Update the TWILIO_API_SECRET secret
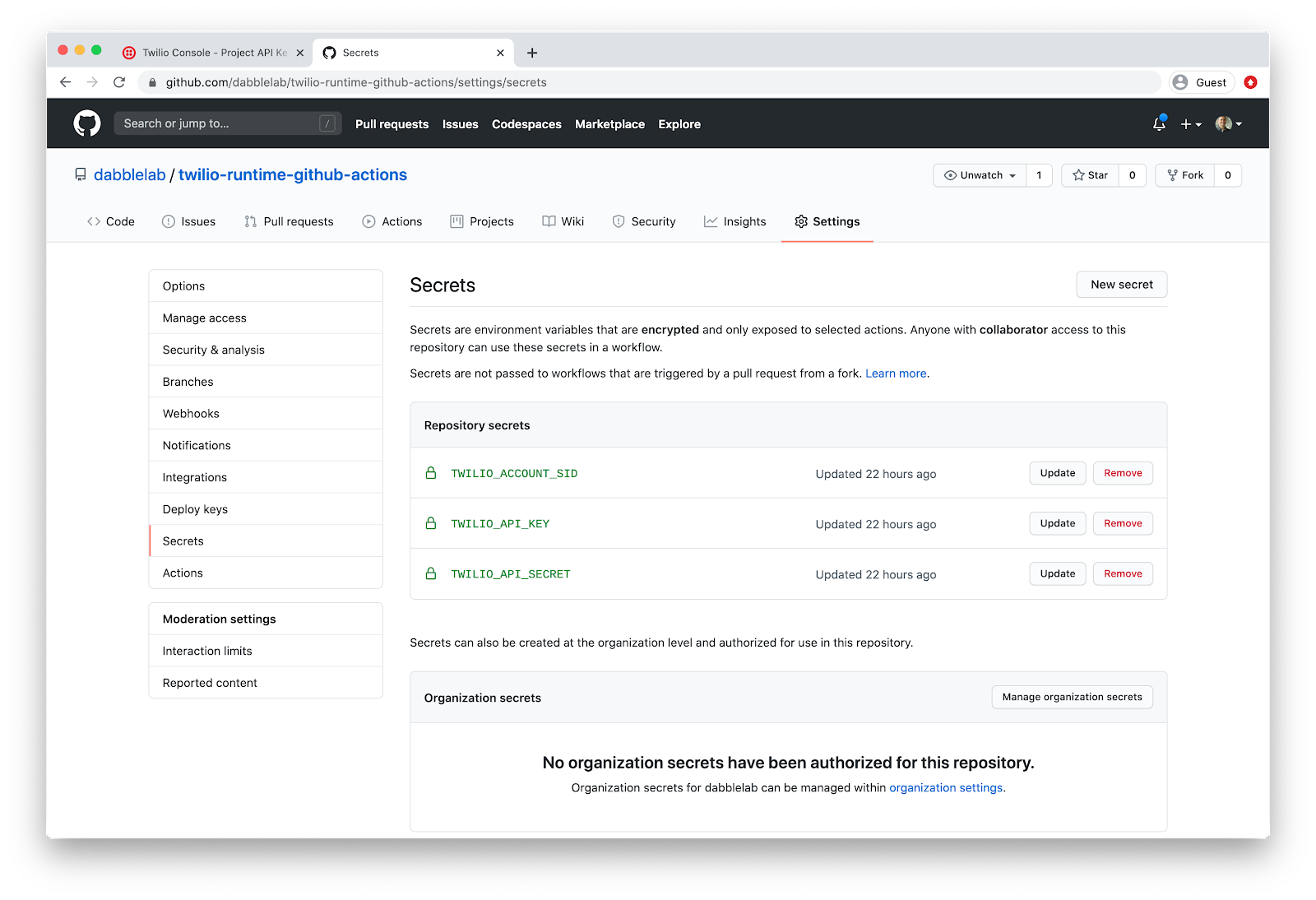The height and width of the screenshot is (900, 1316). tap(1058, 573)
